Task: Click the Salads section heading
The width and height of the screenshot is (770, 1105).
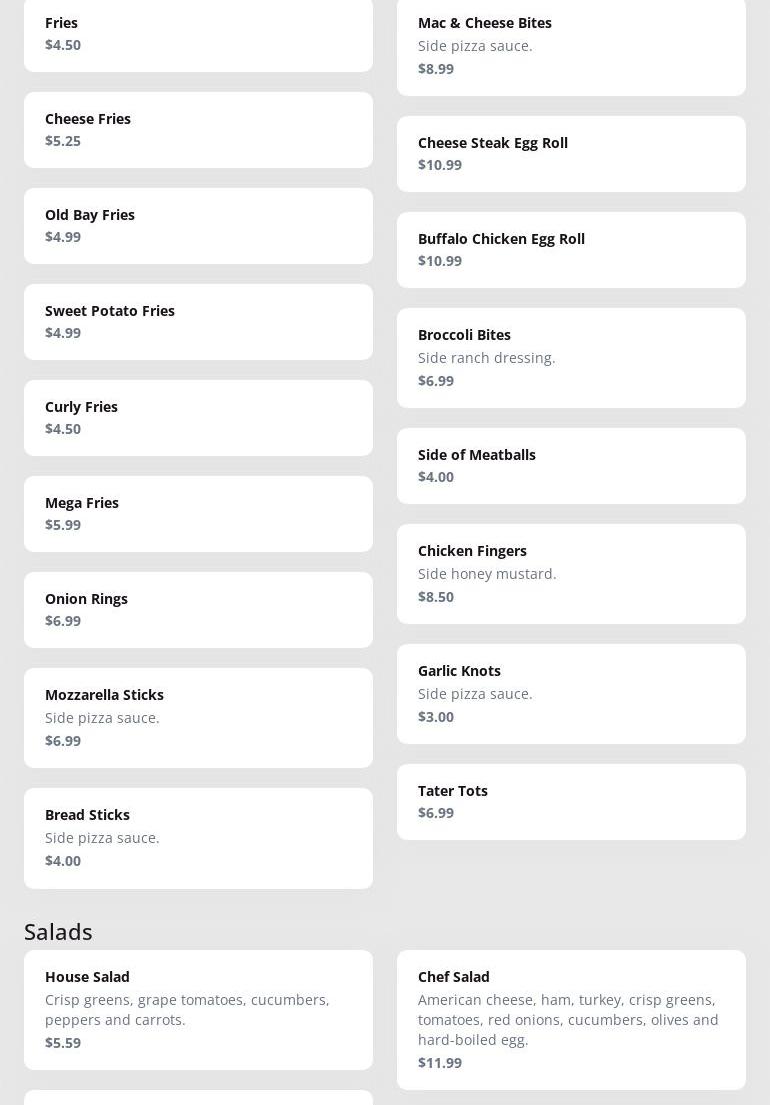Action: pyautogui.click(x=58, y=931)
